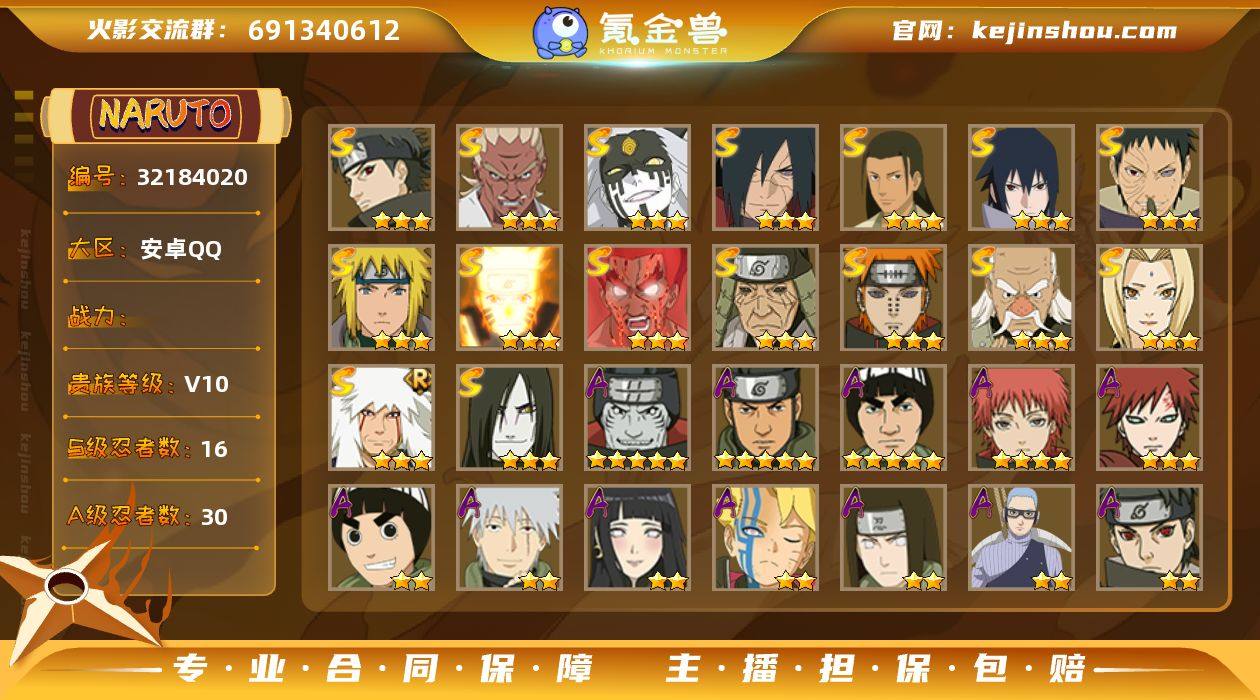Click the NARUTO scroll title banner
This screenshot has height=700, width=1260.
pos(165,115)
